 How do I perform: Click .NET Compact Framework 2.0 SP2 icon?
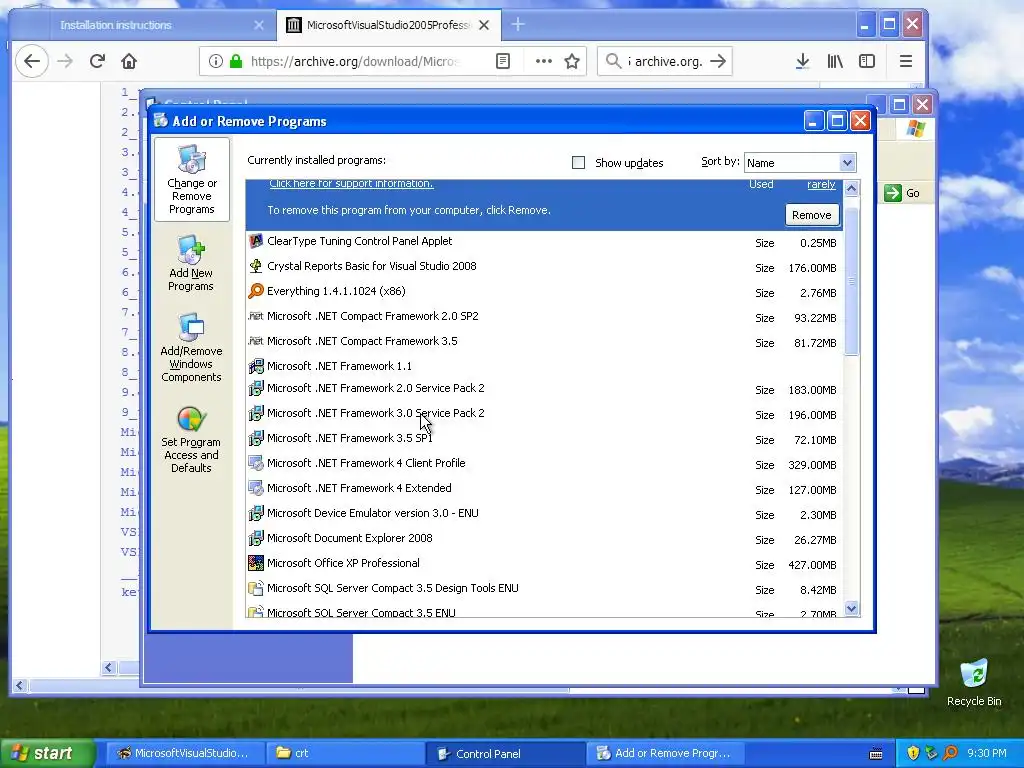coord(256,316)
